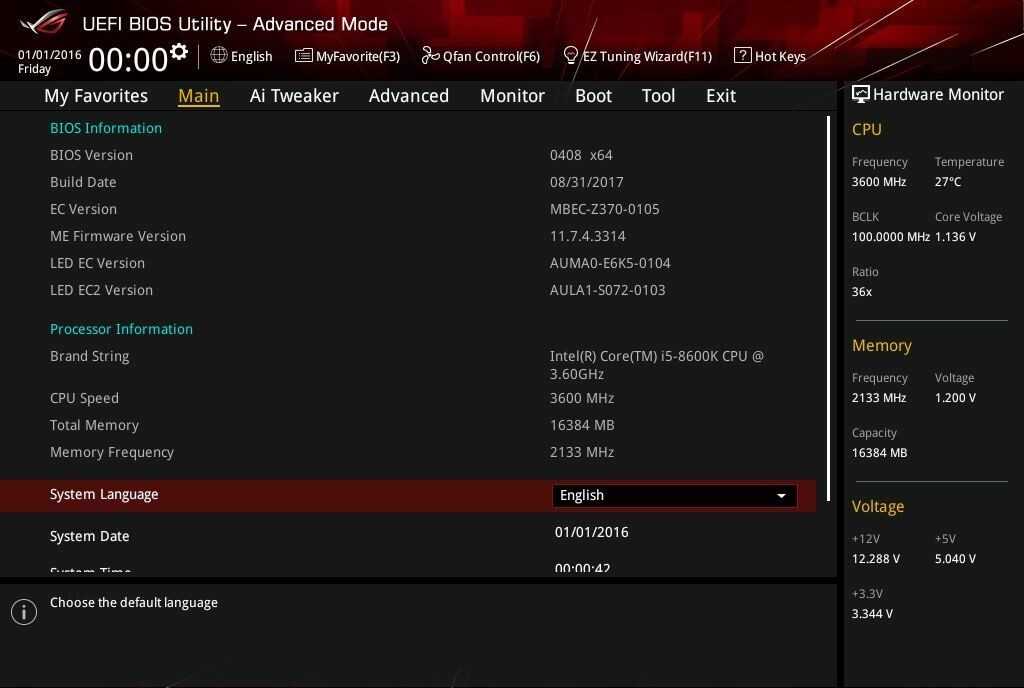Select the Exit menu
Image resolution: width=1024 pixels, height=688 pixels.
tap(720, 96)
